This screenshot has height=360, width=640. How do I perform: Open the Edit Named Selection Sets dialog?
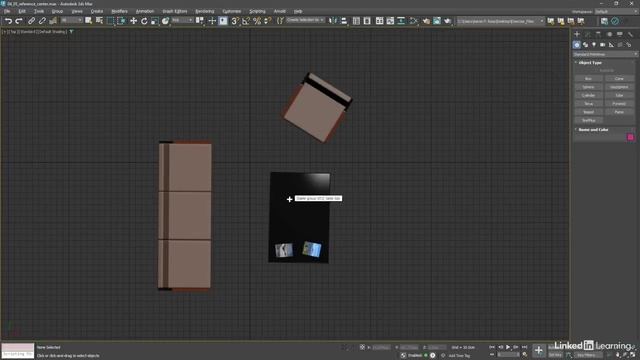pyautogui.click(x=280, y=21)
